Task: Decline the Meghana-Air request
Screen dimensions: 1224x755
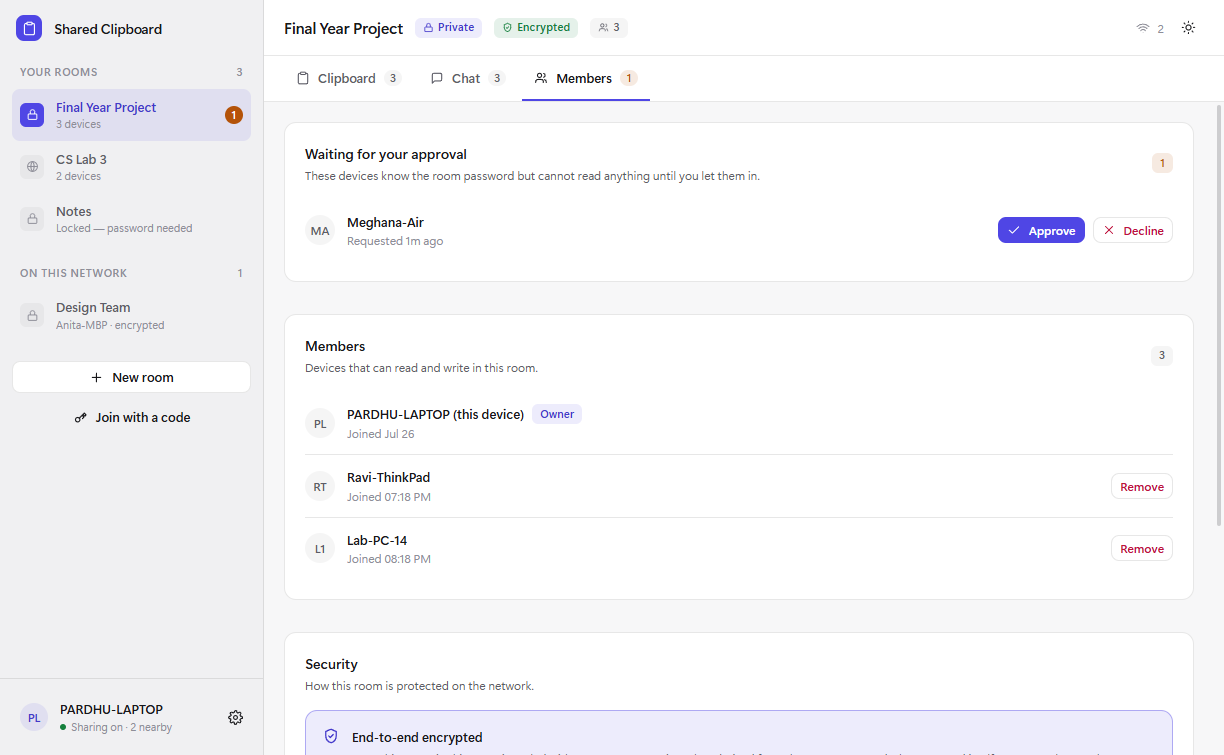Action: point(1133,230)
